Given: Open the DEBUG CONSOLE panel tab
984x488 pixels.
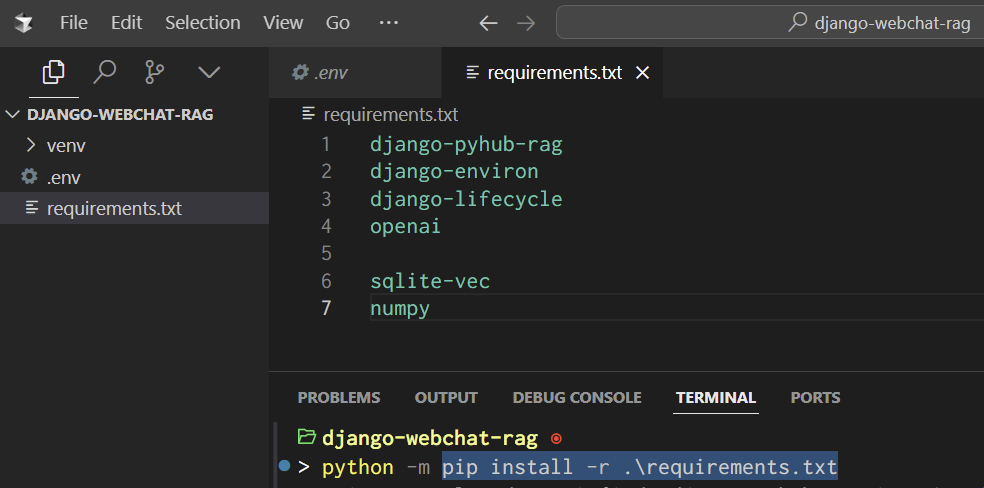Looking at the screenshot, I should tap(577, 398).
